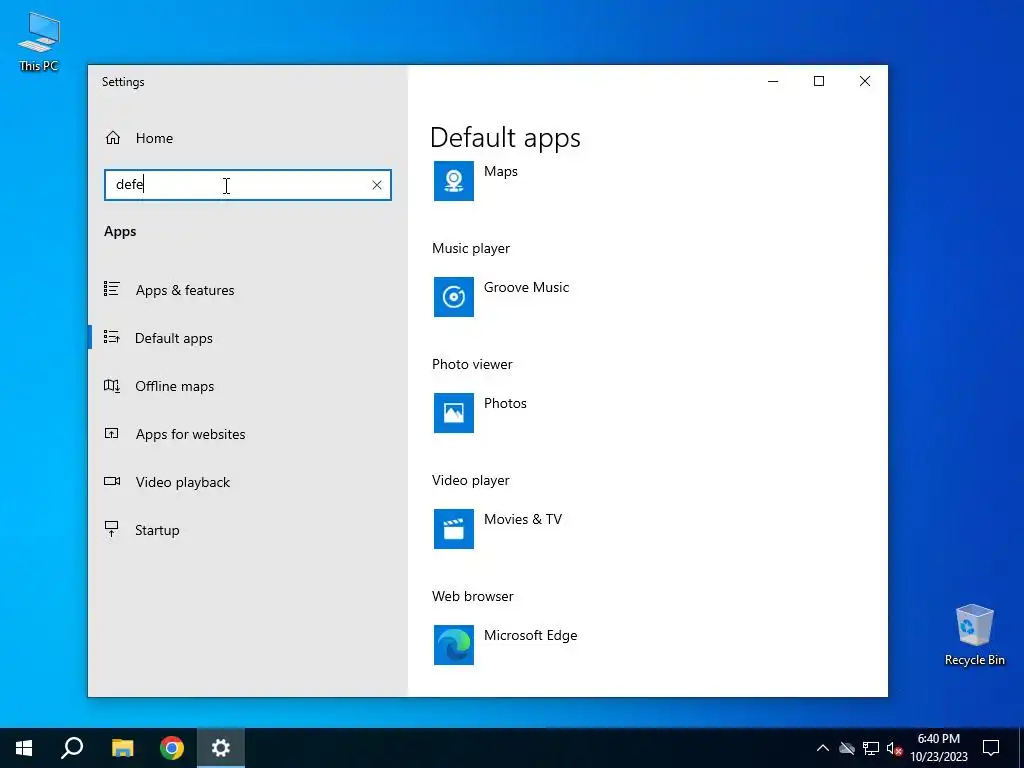Click the Default apps page title

point(505,138)
